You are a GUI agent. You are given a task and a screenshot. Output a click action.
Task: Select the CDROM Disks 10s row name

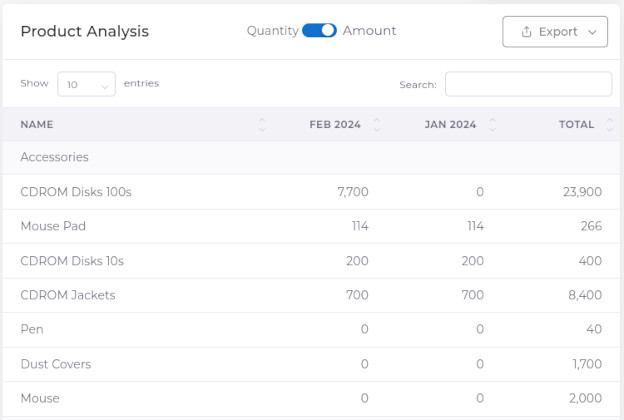click(x=72, y=261)
